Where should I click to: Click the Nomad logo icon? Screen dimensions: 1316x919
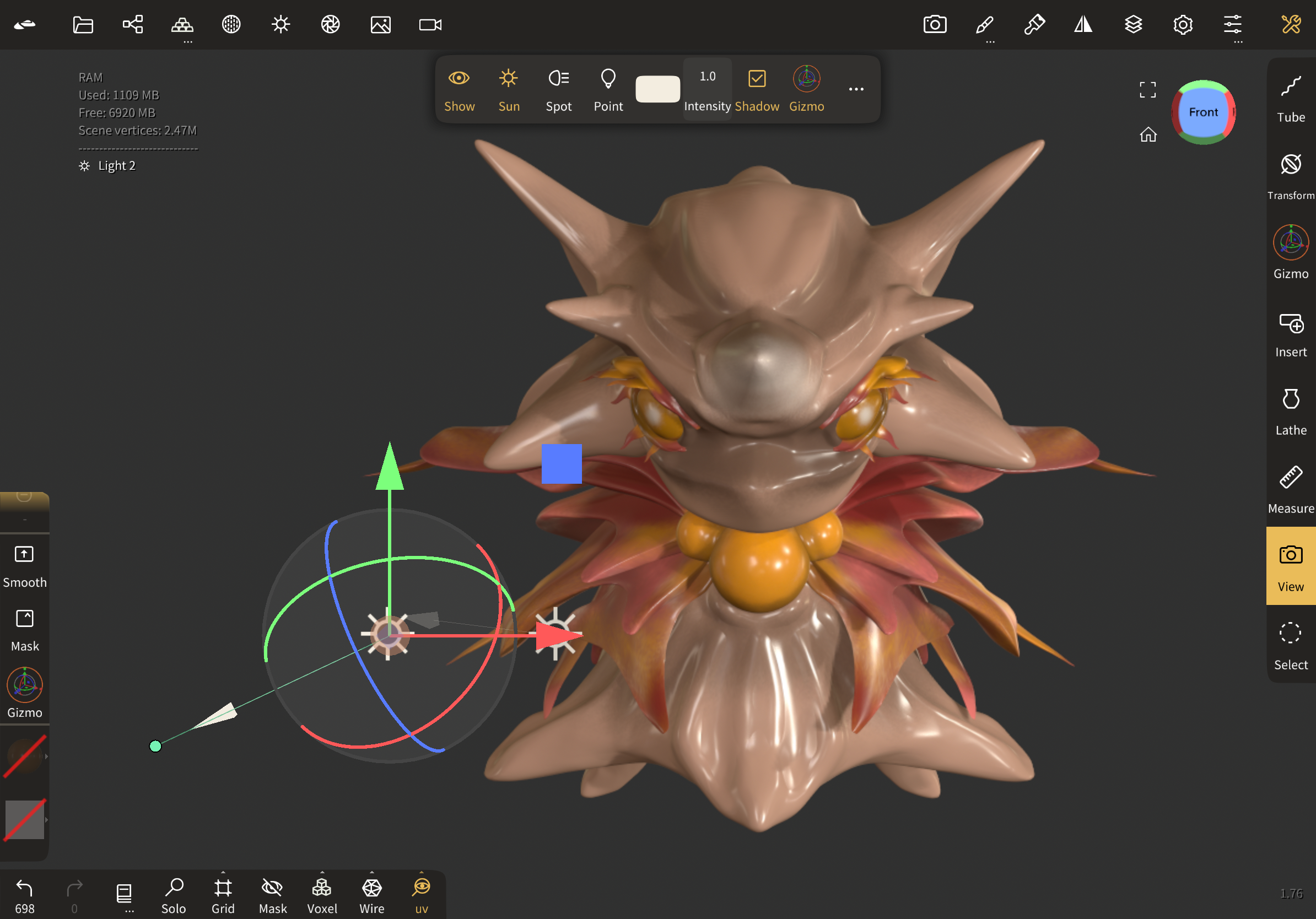[x=25, y=25]
